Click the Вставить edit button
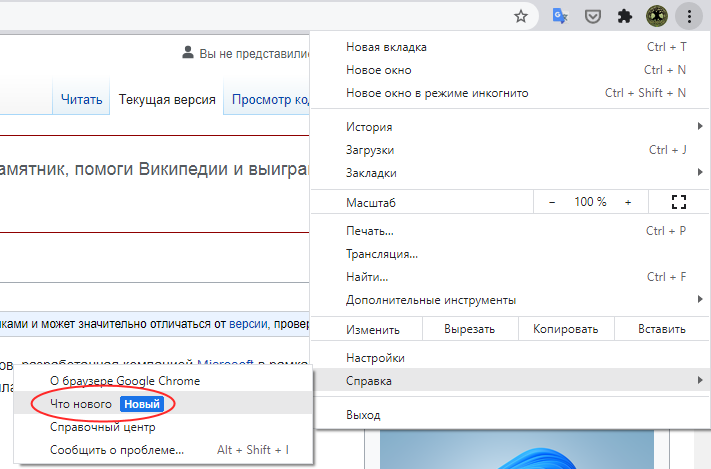 (x=662, y=329)
